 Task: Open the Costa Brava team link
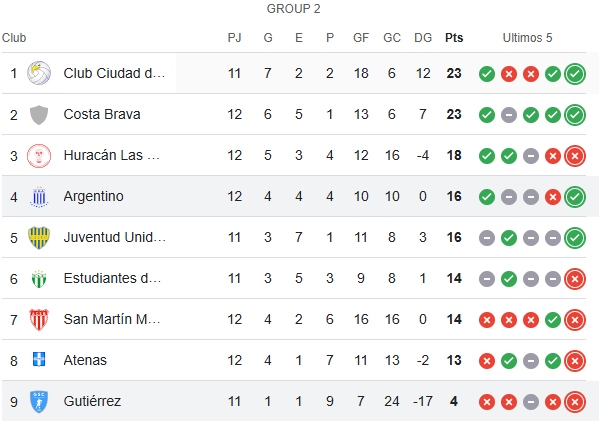(x=102, y=114)
